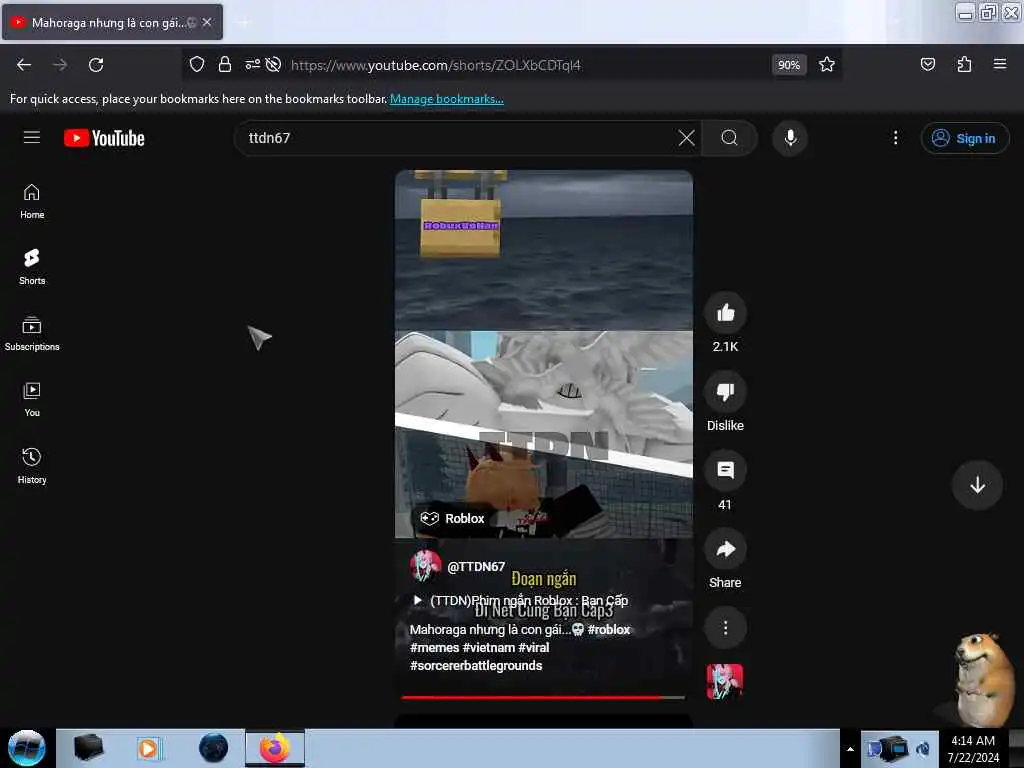This screenshot has width=1024, height=768.
Task: Open Shorts in the sidebar
Action: click(32, 267)
